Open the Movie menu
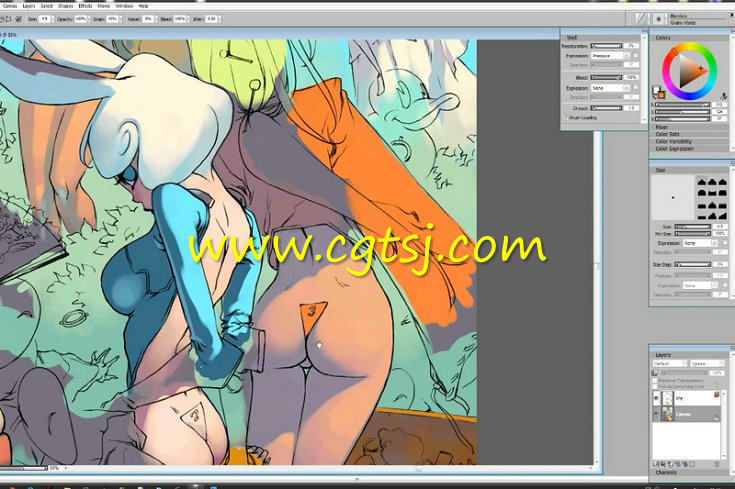The height and width of the screenshot is (489, 735). (x=104, y=6)
